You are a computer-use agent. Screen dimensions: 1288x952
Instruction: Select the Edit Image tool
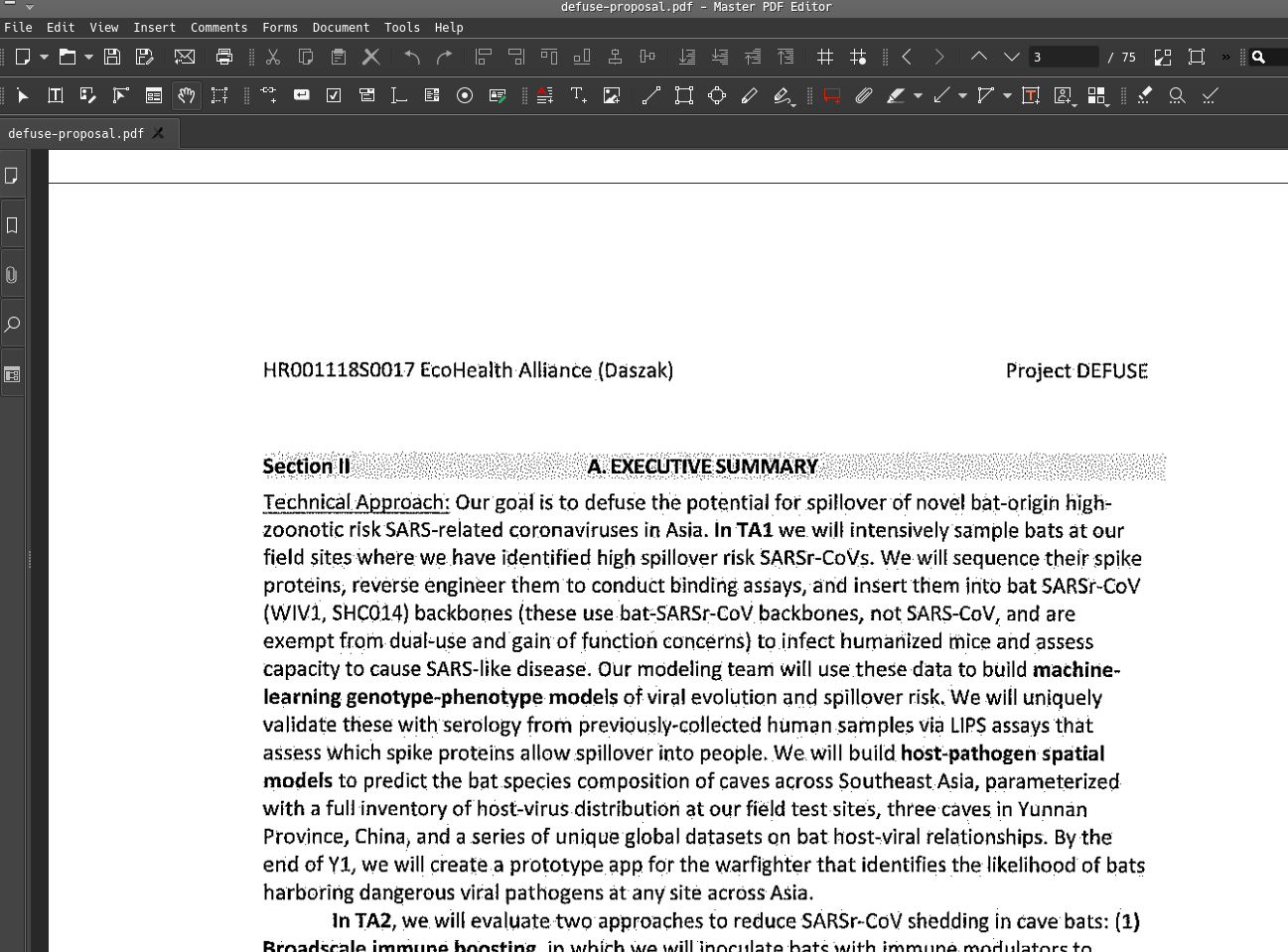click(88, 95)
